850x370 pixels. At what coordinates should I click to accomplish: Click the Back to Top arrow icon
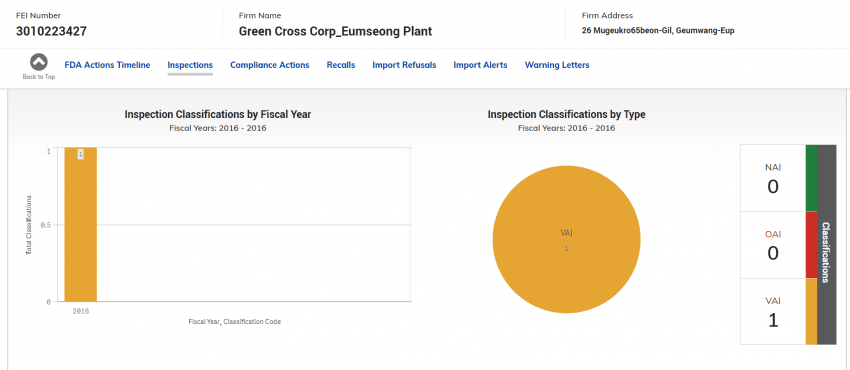pyautogui.click(x=38, y=62)
